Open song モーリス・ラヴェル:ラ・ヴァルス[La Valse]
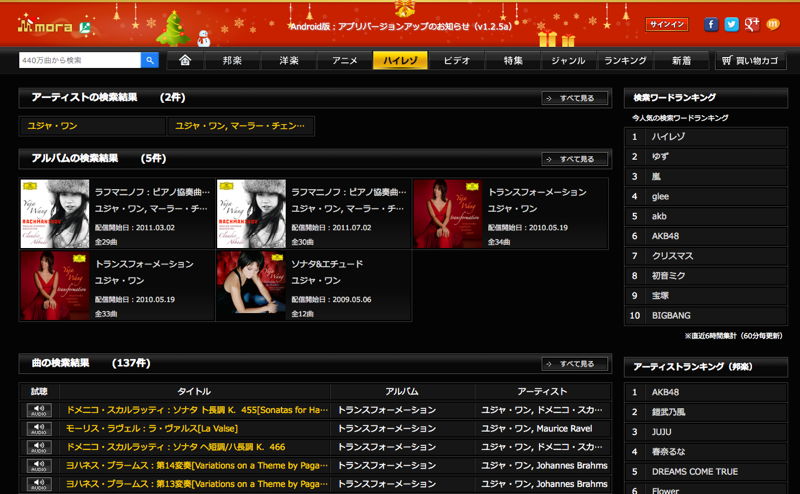Image resolution: width=800 pixels, height=494 pixels. pyautogui.click(x=152, y=429)
